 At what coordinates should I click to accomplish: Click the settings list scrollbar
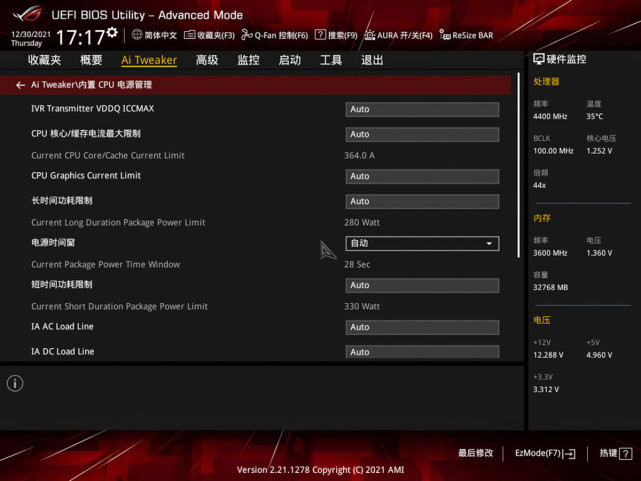click(519, 165)
